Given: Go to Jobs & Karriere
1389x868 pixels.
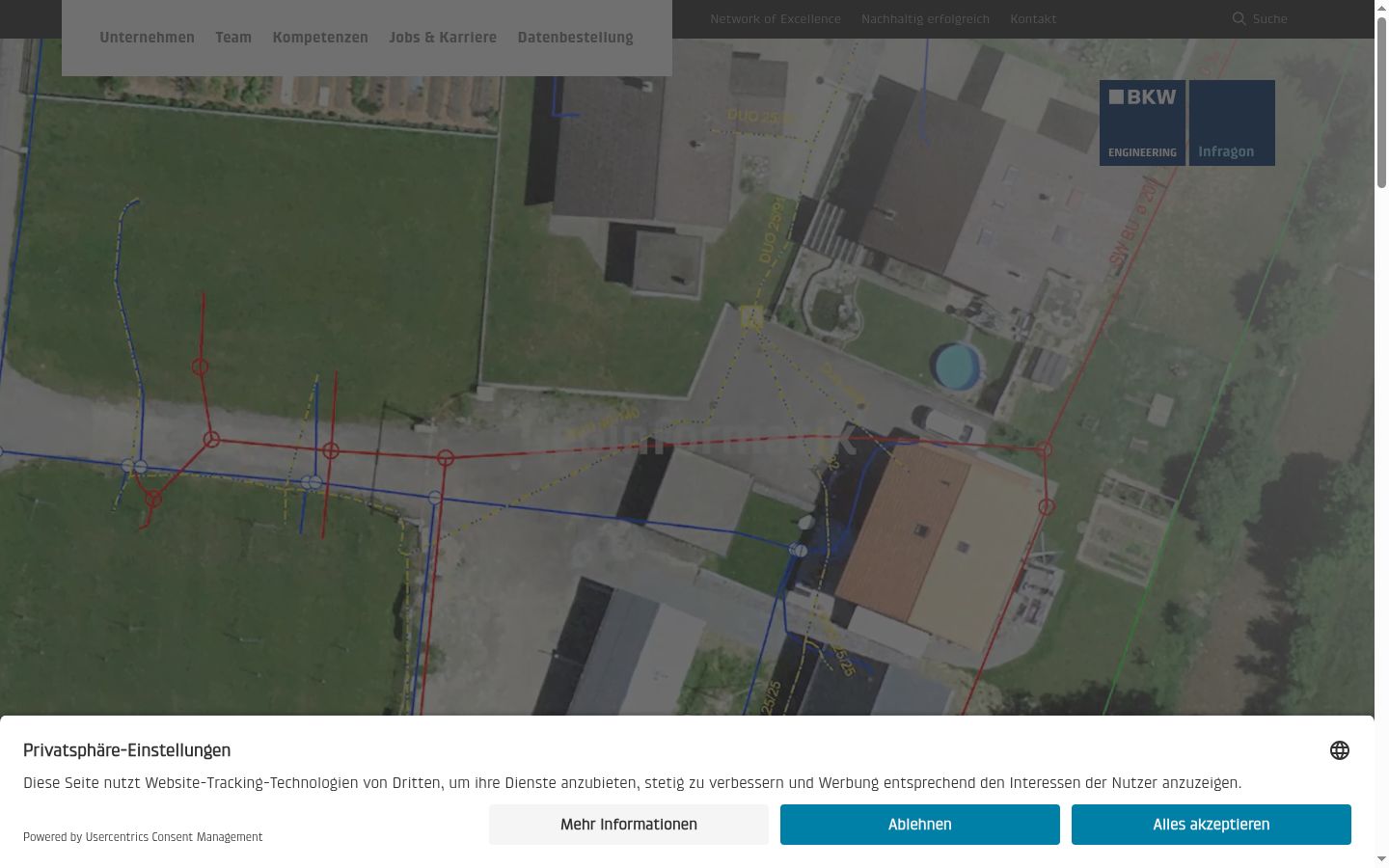Looking at the screenshot, I should [x=443, y=38].
